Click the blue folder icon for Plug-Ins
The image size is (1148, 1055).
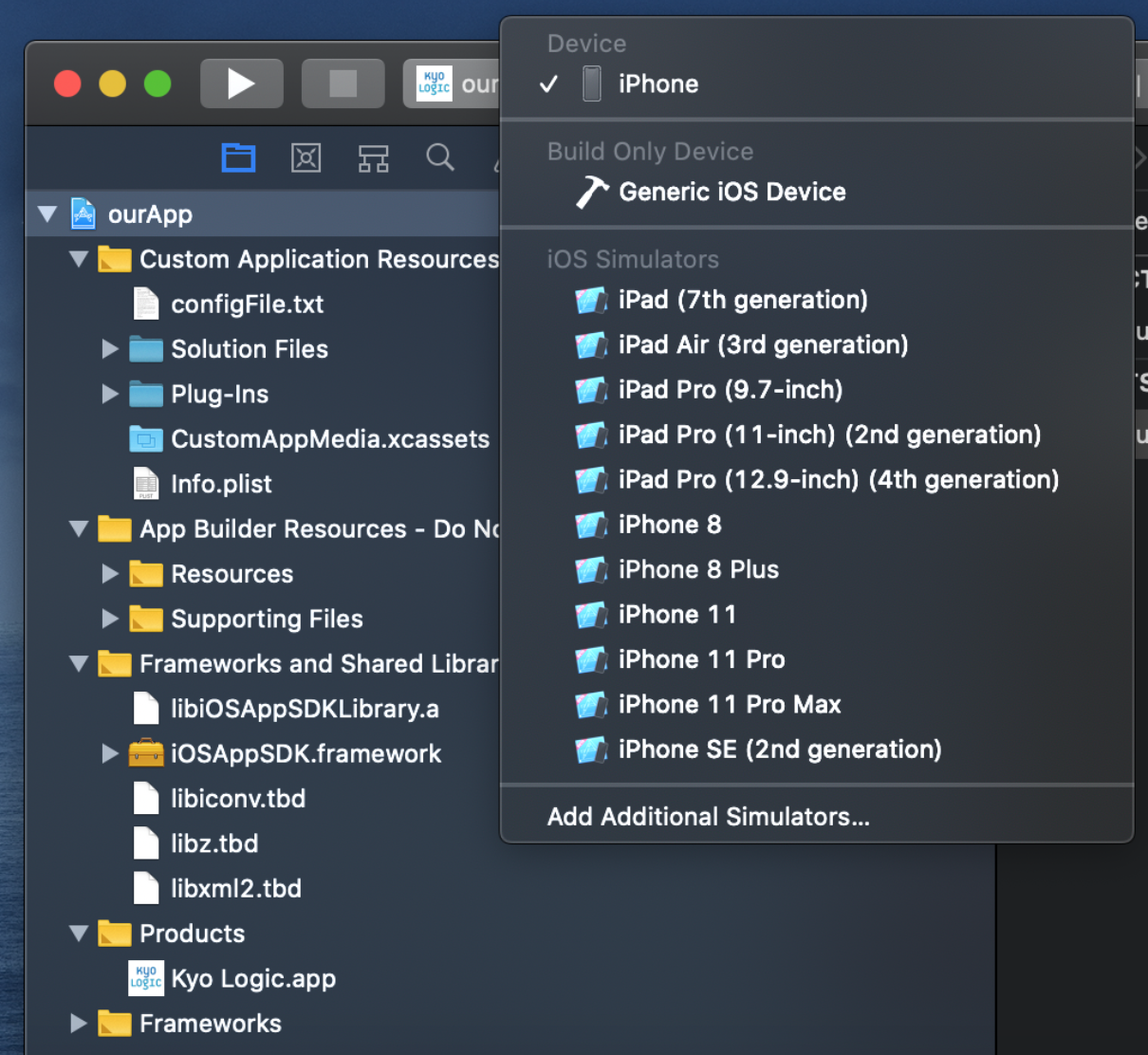pyautogui.click(x=146, y=394)
